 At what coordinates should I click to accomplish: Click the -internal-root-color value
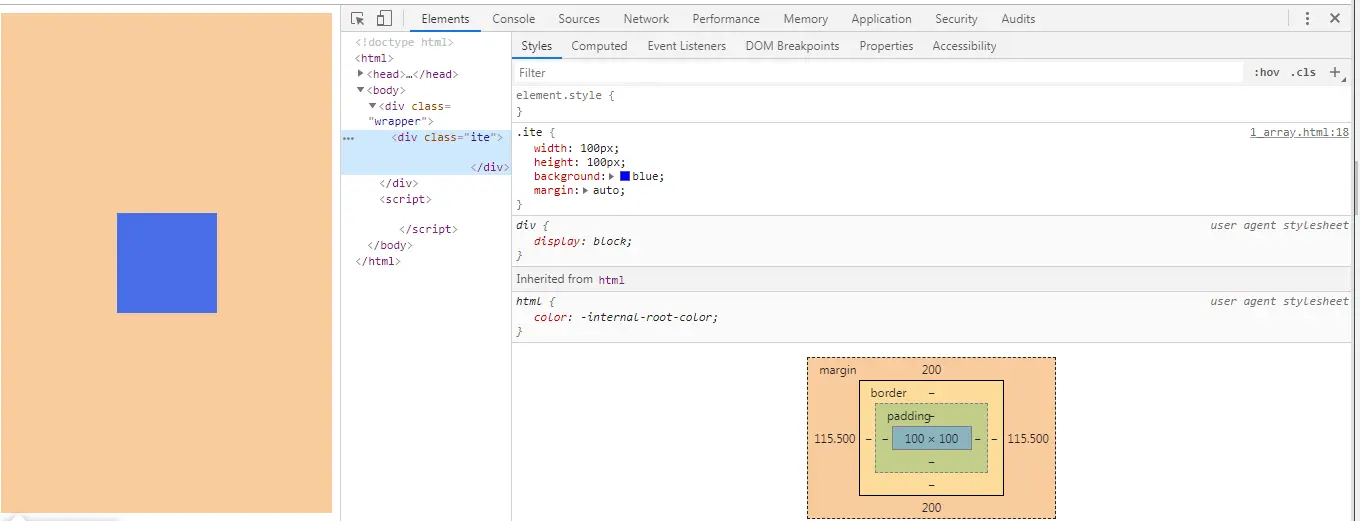649,317
